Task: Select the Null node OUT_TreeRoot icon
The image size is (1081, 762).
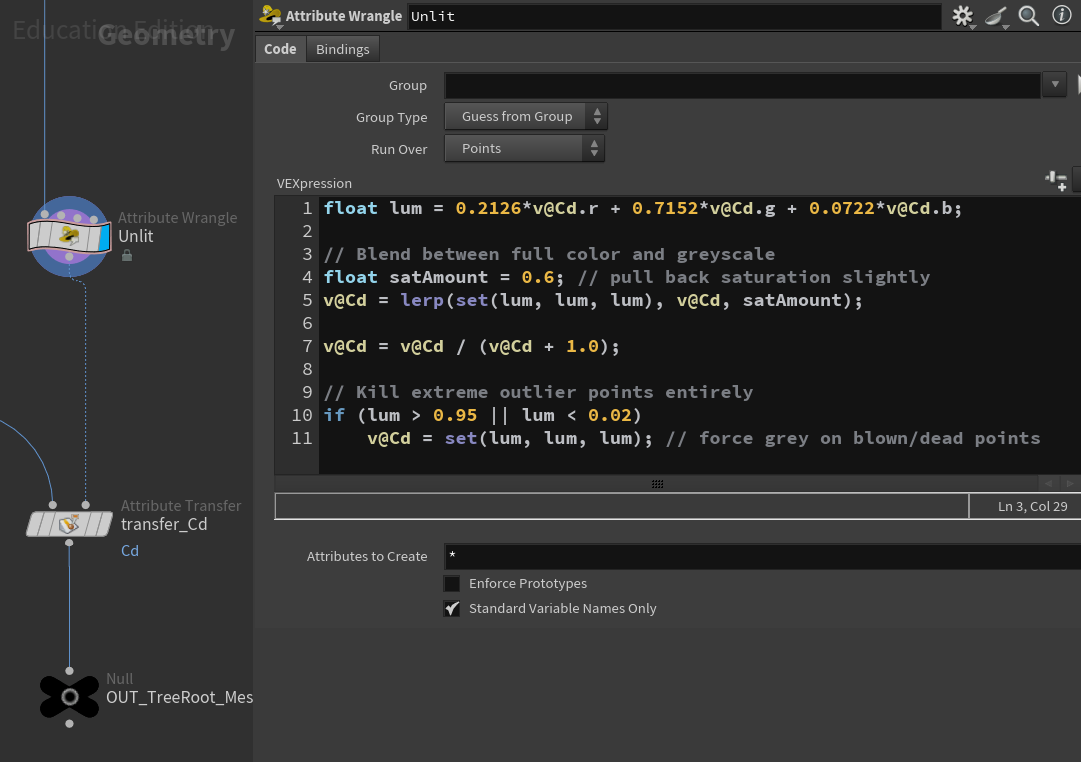Action: tap(69, 697)
